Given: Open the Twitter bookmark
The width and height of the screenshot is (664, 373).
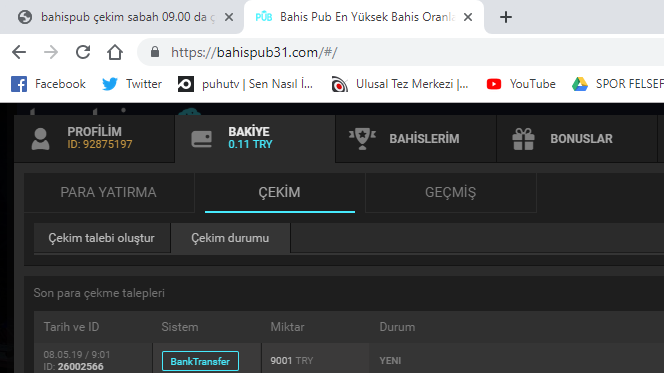Looking at the screenshot, I should click(132, 84).
